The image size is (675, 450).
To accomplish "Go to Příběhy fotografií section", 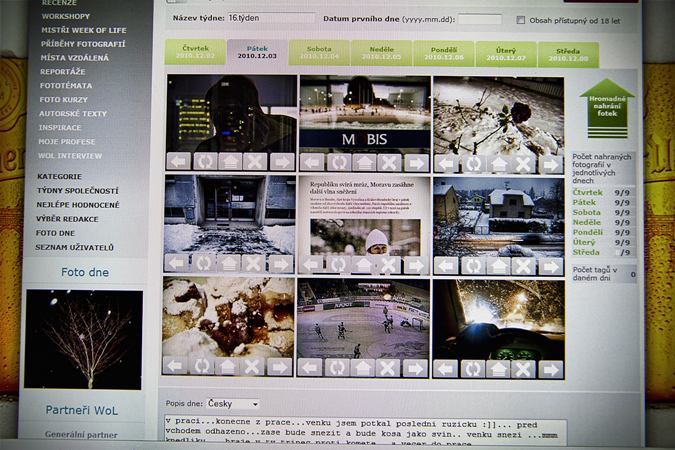I will (83, 44).
